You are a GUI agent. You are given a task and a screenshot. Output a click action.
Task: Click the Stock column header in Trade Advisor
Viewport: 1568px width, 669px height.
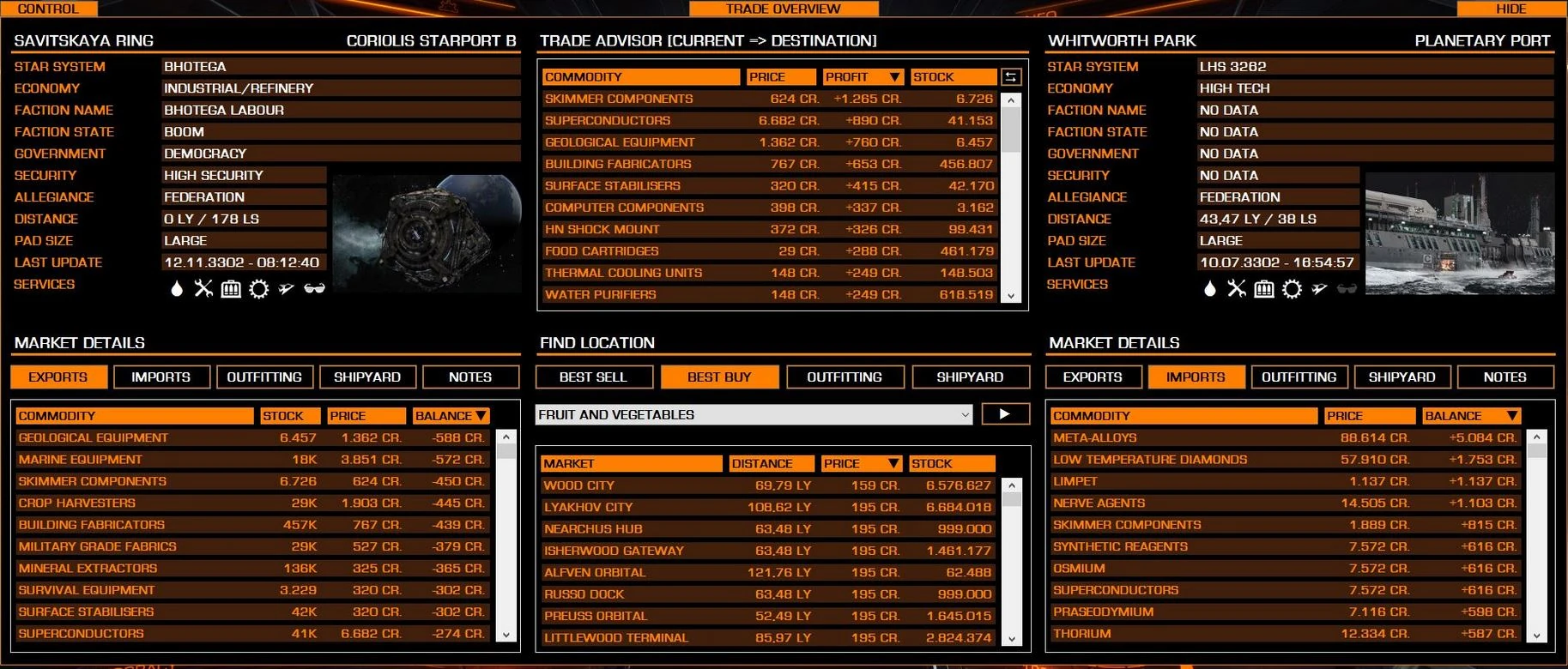(954, 77)
